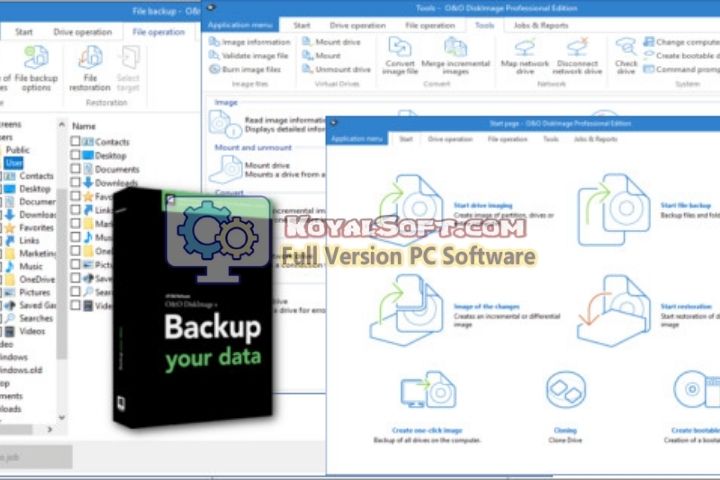The height and width of the screenshot is (480, 720).
Task: Click Command prompt in System group
Action: (681, 69)
